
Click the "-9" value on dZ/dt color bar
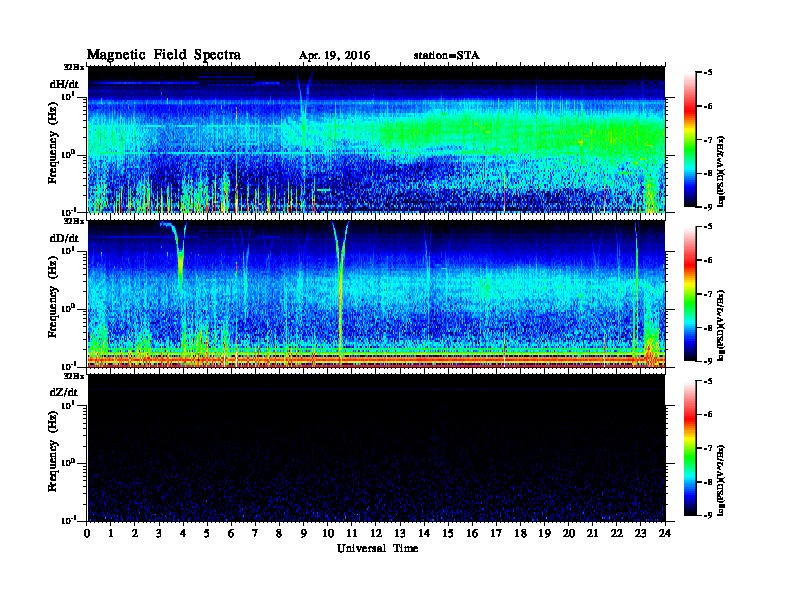pos(708,515)
